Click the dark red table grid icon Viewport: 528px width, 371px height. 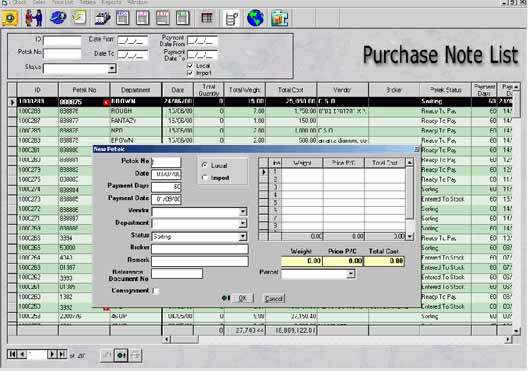click(x=206, y=18)
